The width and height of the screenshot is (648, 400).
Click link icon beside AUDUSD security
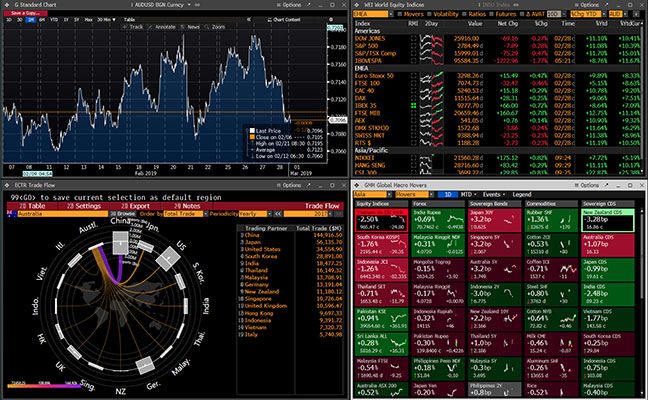point(197,5)
